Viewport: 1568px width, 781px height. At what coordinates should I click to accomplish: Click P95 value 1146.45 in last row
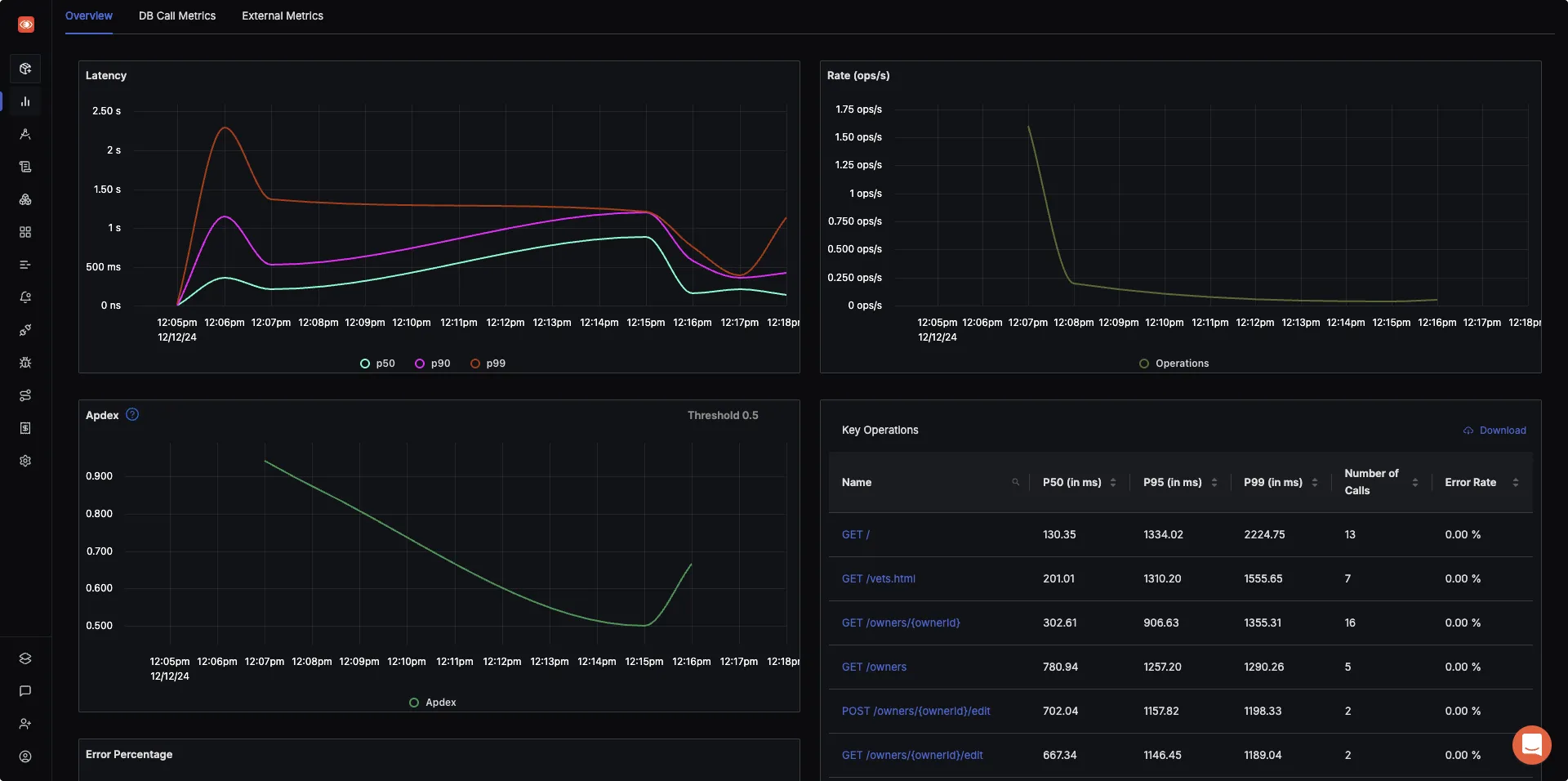pyautogui.click(x=1162, y=755)
